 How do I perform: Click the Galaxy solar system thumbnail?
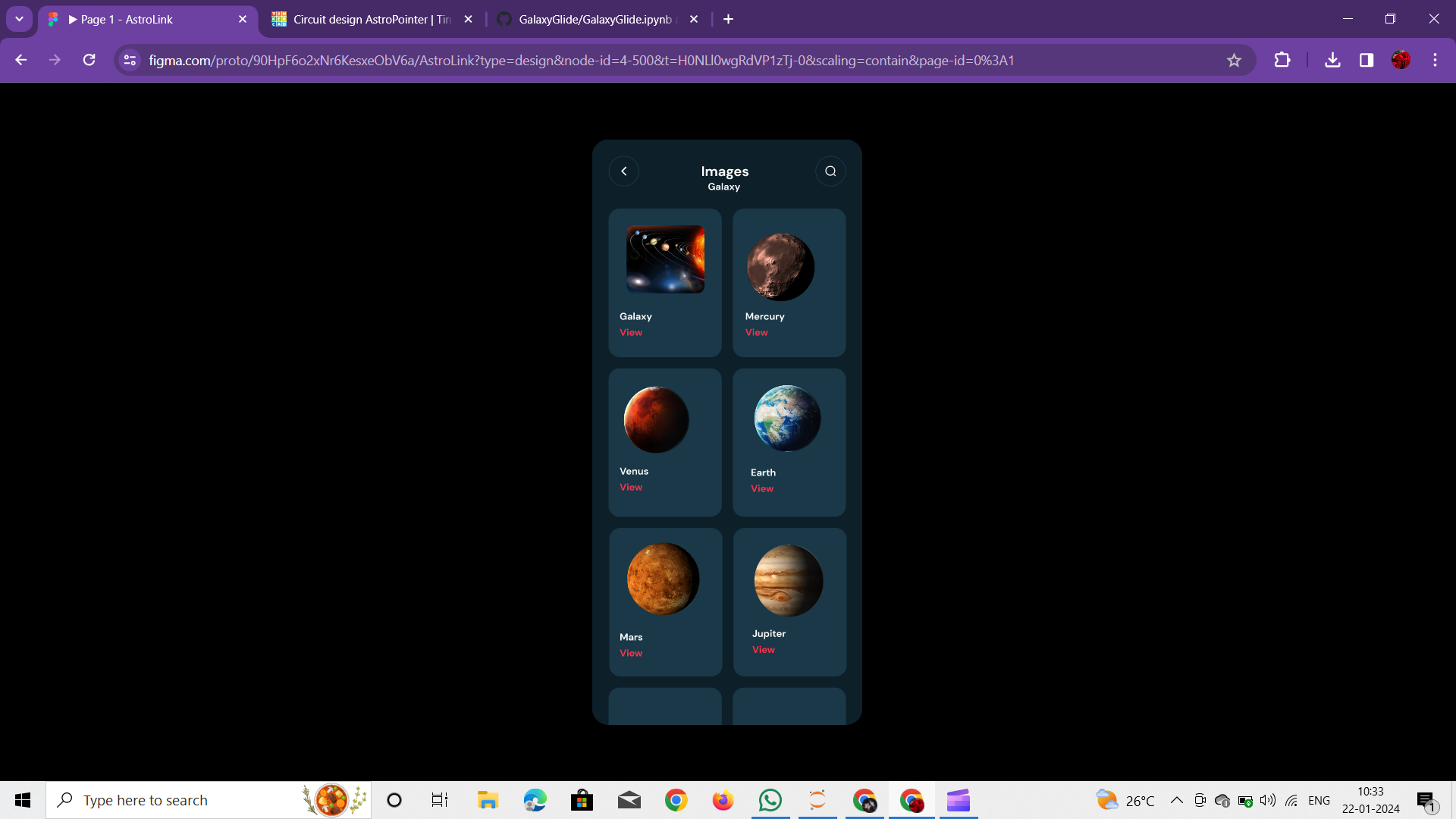point(665,259)
